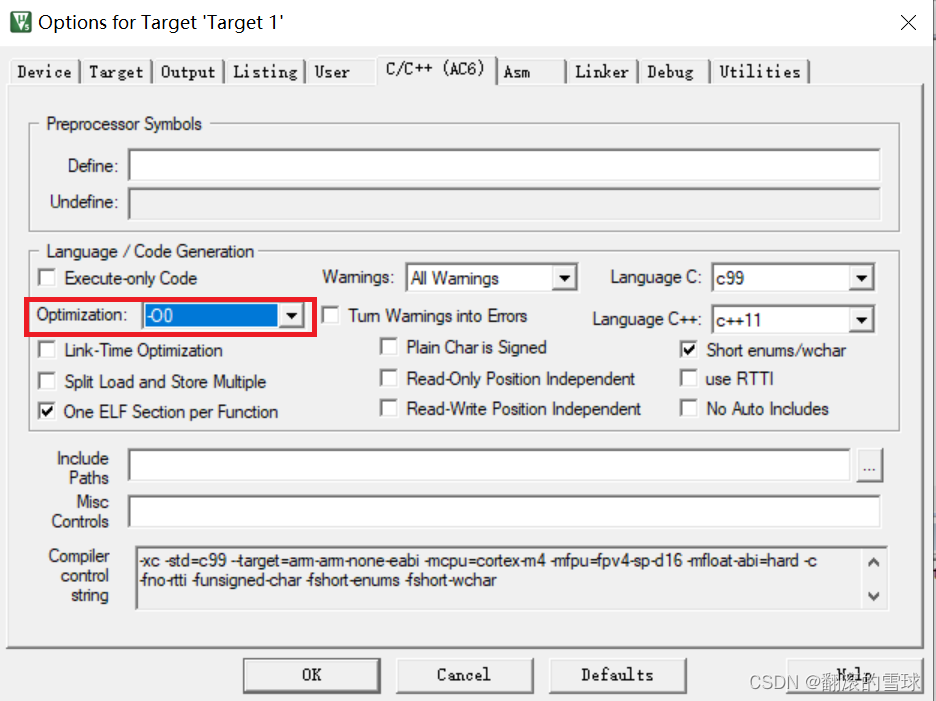This screenshot has height=701, width=936.
Task: Check Turn Warnings into Errors
Action: click(330, 315)
